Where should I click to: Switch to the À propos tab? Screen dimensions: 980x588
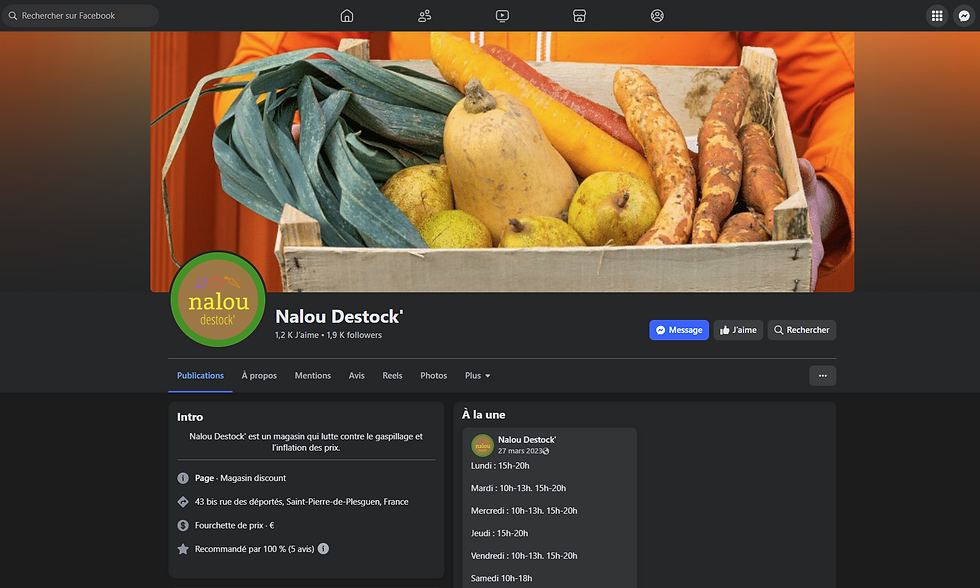259,376
